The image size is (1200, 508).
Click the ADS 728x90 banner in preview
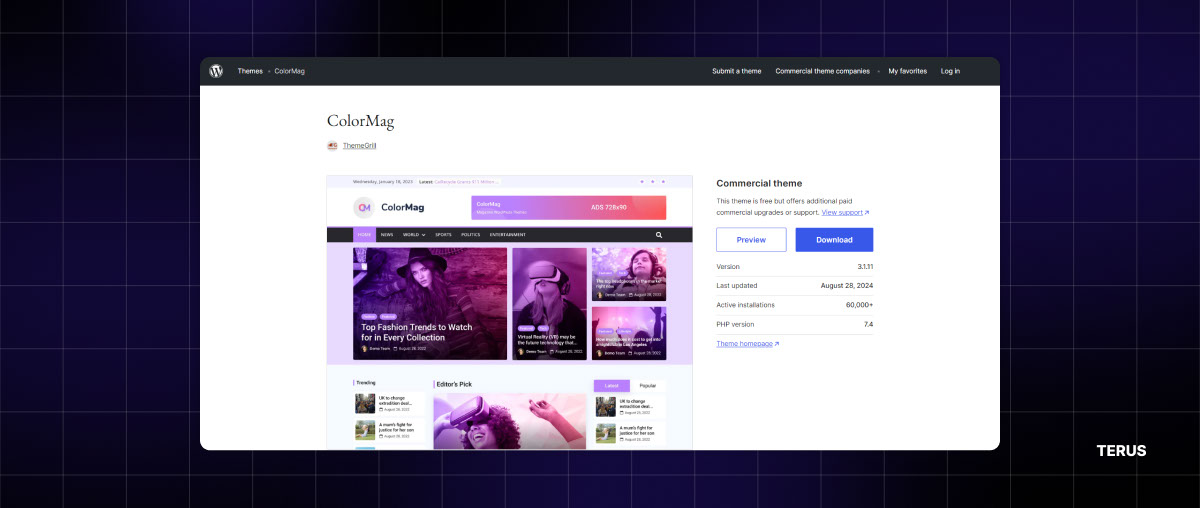click(x=568, y=207)
